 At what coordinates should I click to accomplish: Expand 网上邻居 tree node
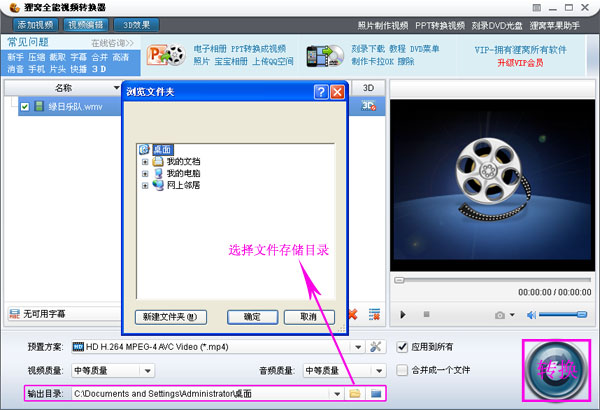coord(145,186)
